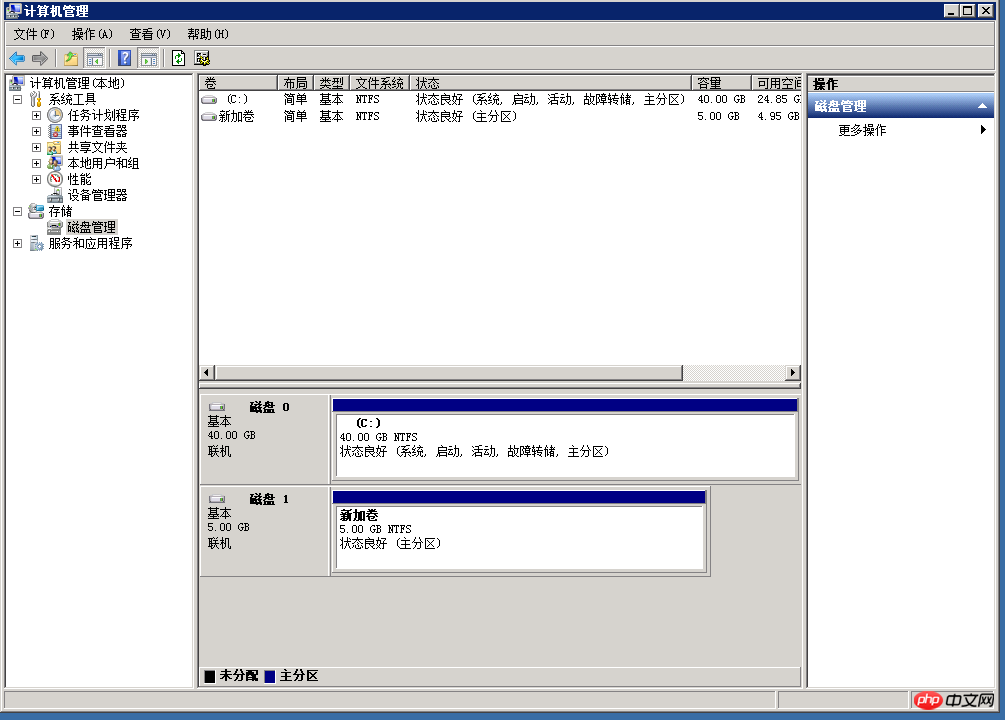Viewport: 1005px width, 720px height.
Task: Toggle the Show/Hide Action Pane icon
Action: pyautogui.click(x=148, y=59)
